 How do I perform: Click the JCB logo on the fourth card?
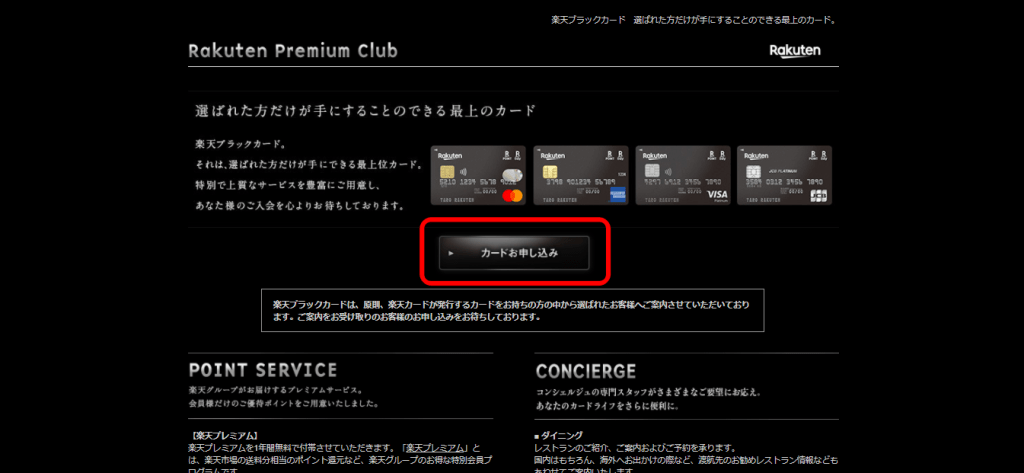pyautogui.click(x=818, y=194)
